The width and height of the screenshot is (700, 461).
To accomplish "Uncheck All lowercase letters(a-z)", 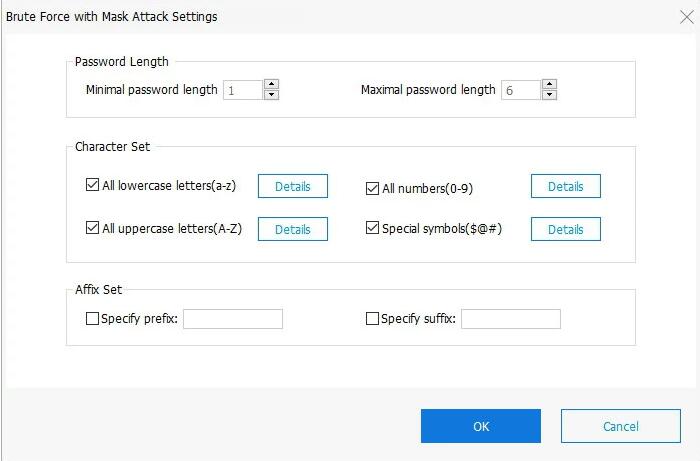I will click(x=92, y=185).
